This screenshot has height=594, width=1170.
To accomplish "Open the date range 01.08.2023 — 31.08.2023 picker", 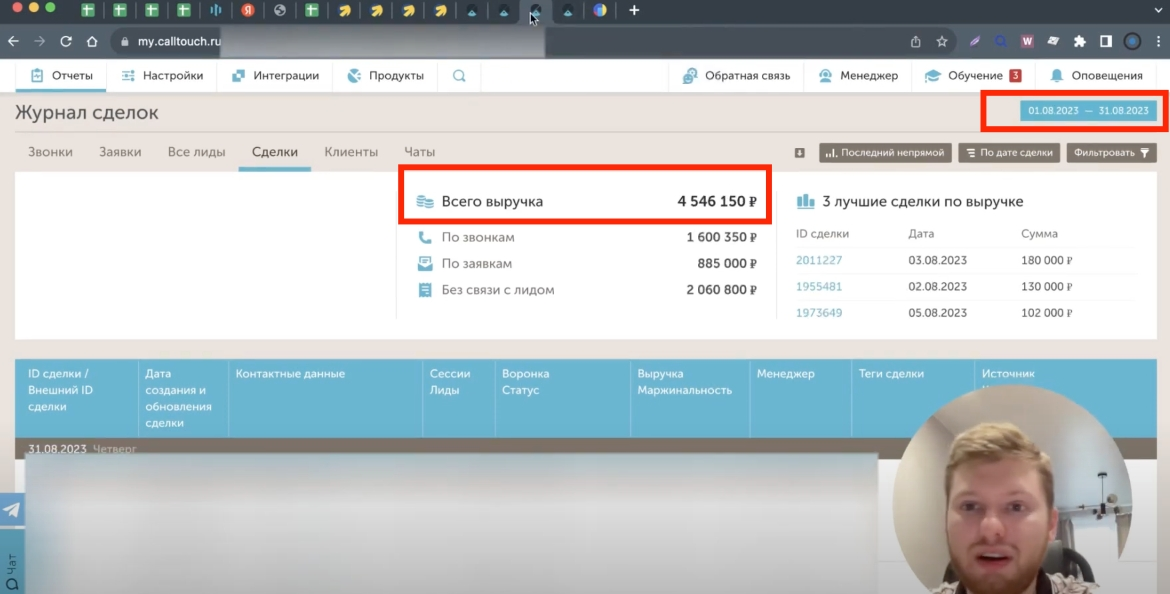I will 1089,110.
